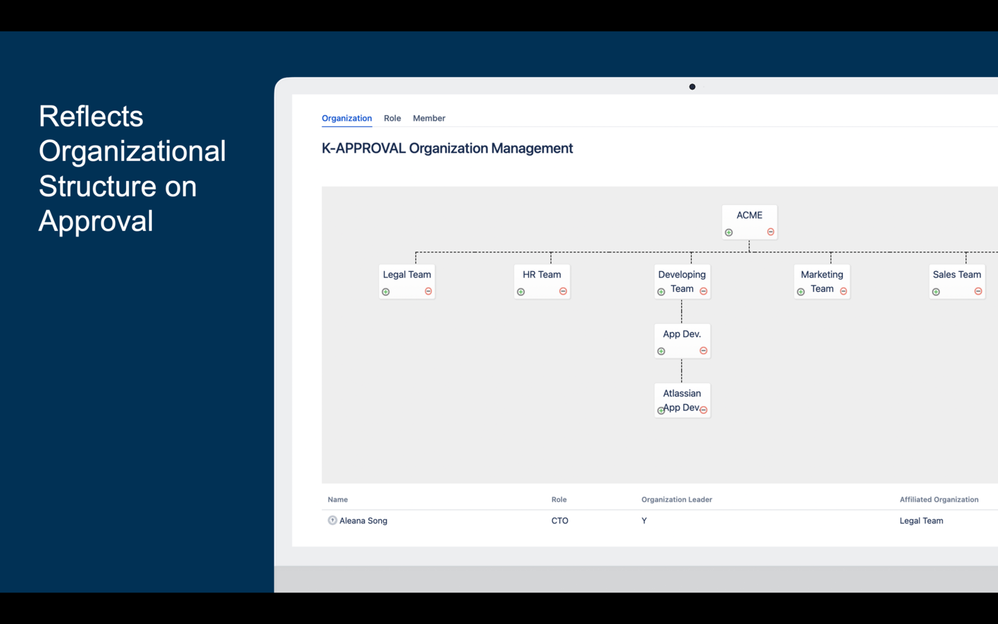
Task: Add child under Marketing Team node
Action: (801, 292)
